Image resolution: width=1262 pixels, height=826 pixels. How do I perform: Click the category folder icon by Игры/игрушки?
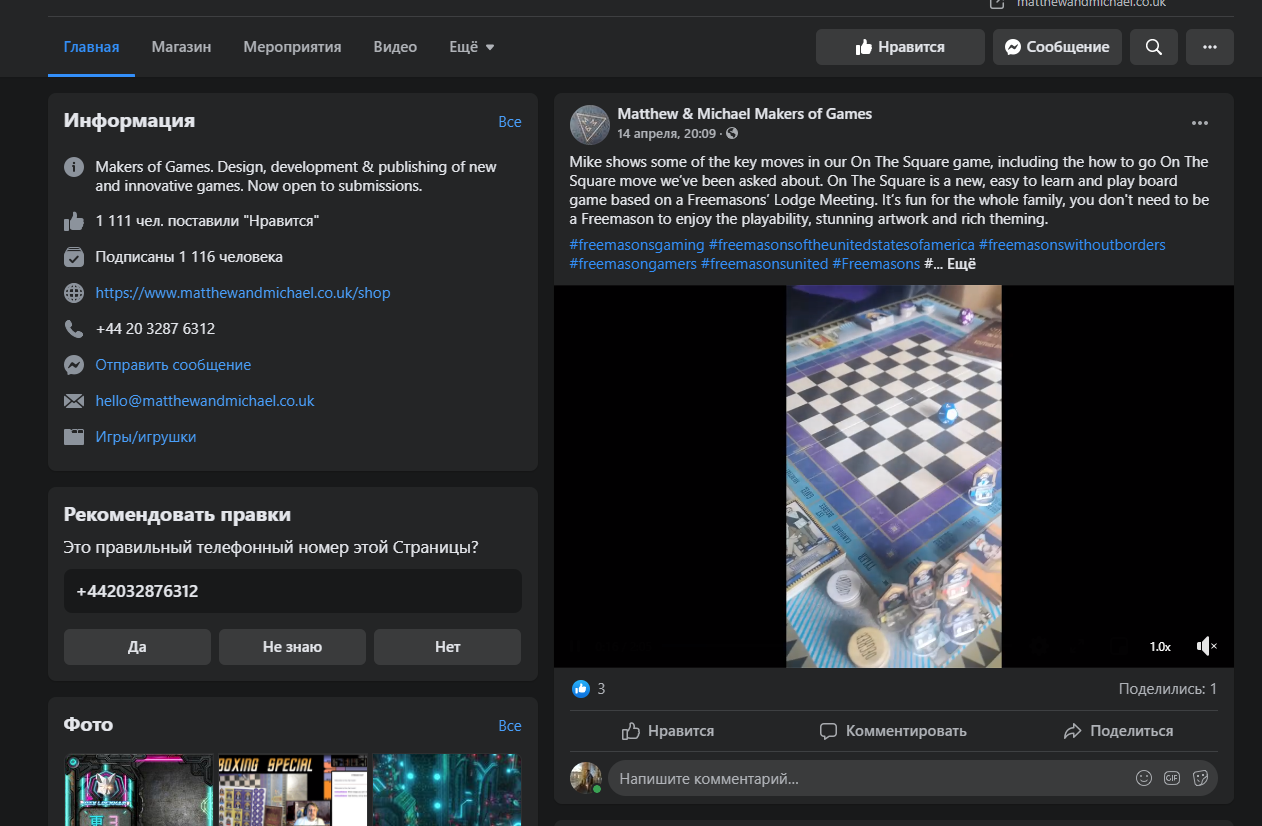[74, 437]
